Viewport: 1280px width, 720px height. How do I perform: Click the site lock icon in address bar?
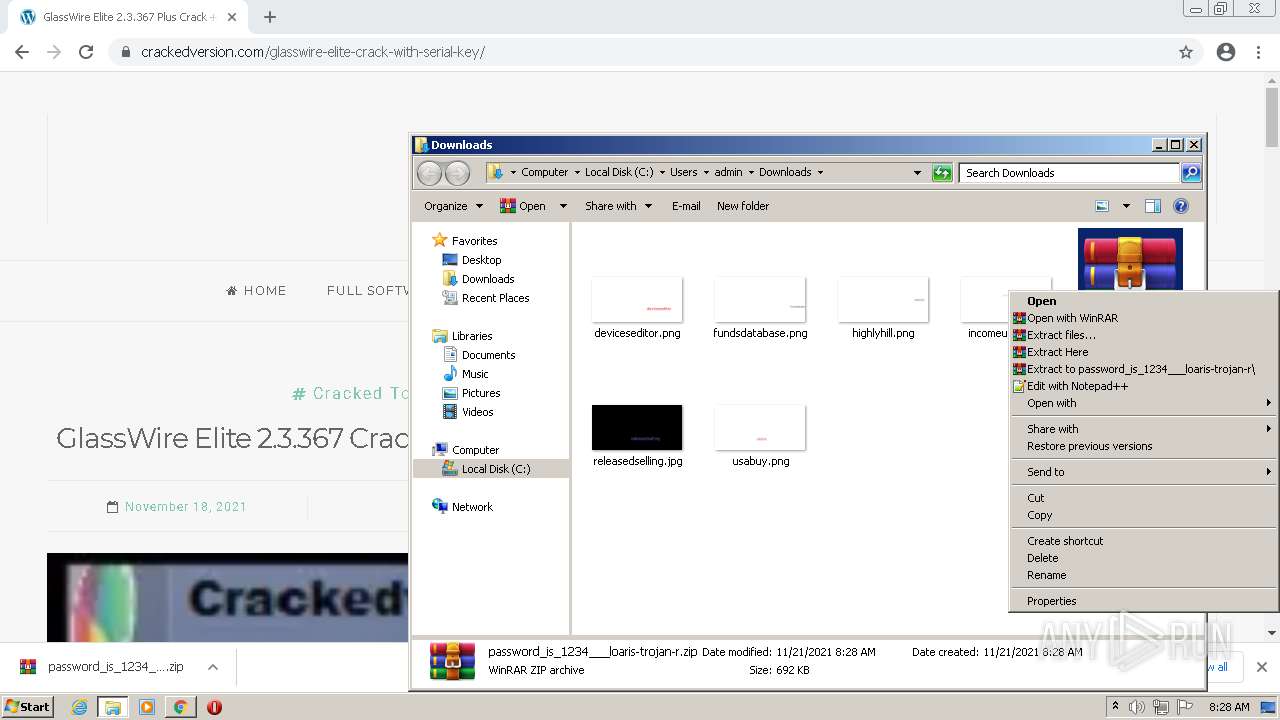pos(126,52)
